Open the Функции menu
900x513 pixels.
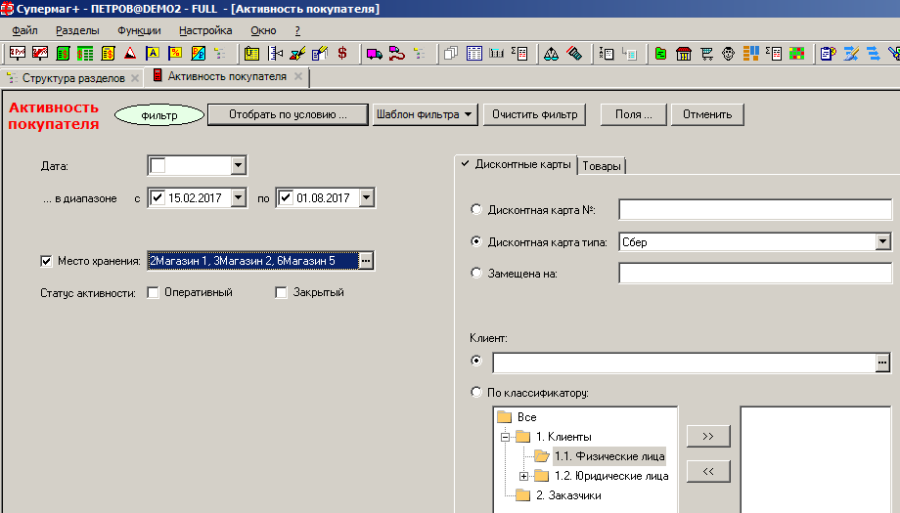click(139, 30)
